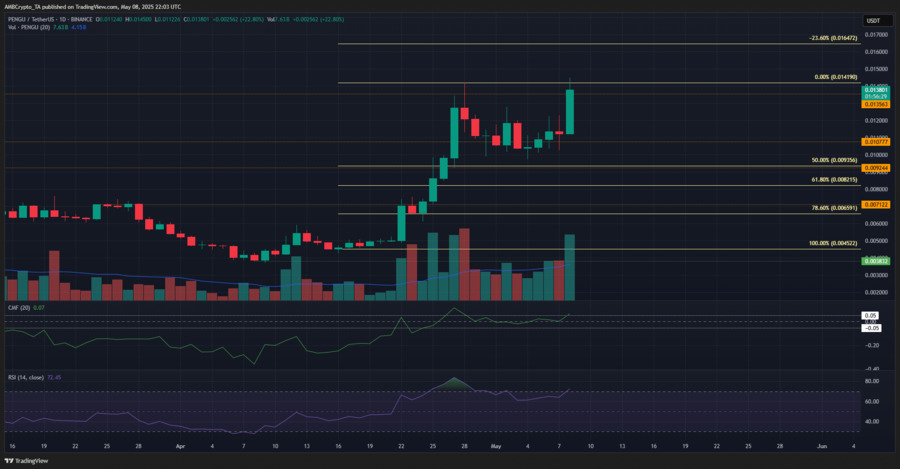
Task: Click the orange 0.009244 price label
Action: pos(876,168)
